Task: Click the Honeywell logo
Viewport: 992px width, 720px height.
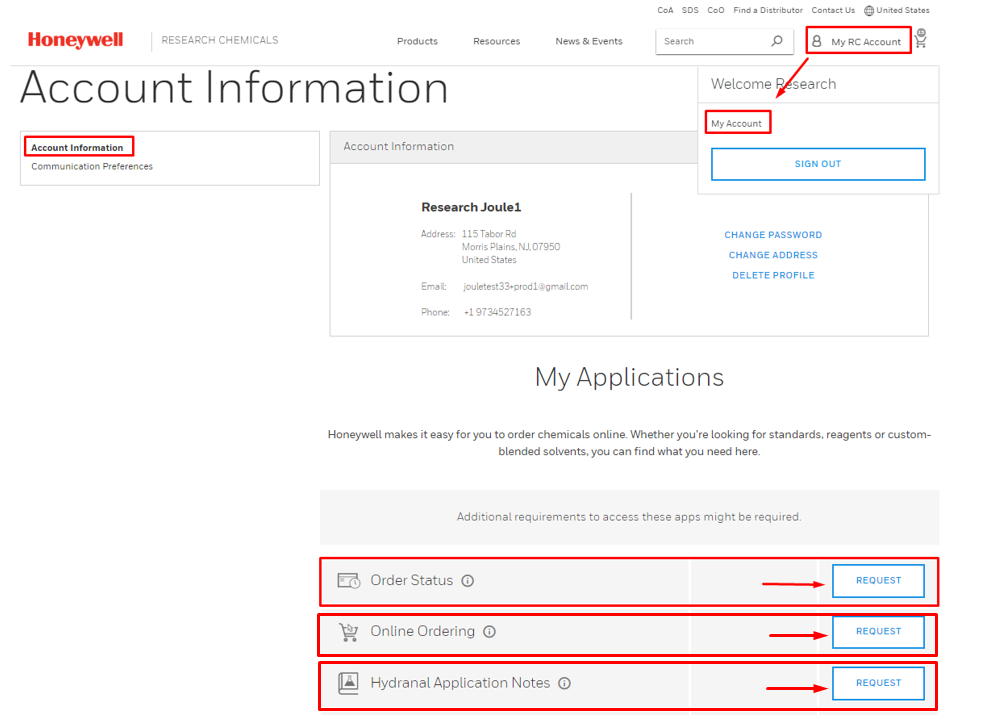Action: click(x=76, y=41)
